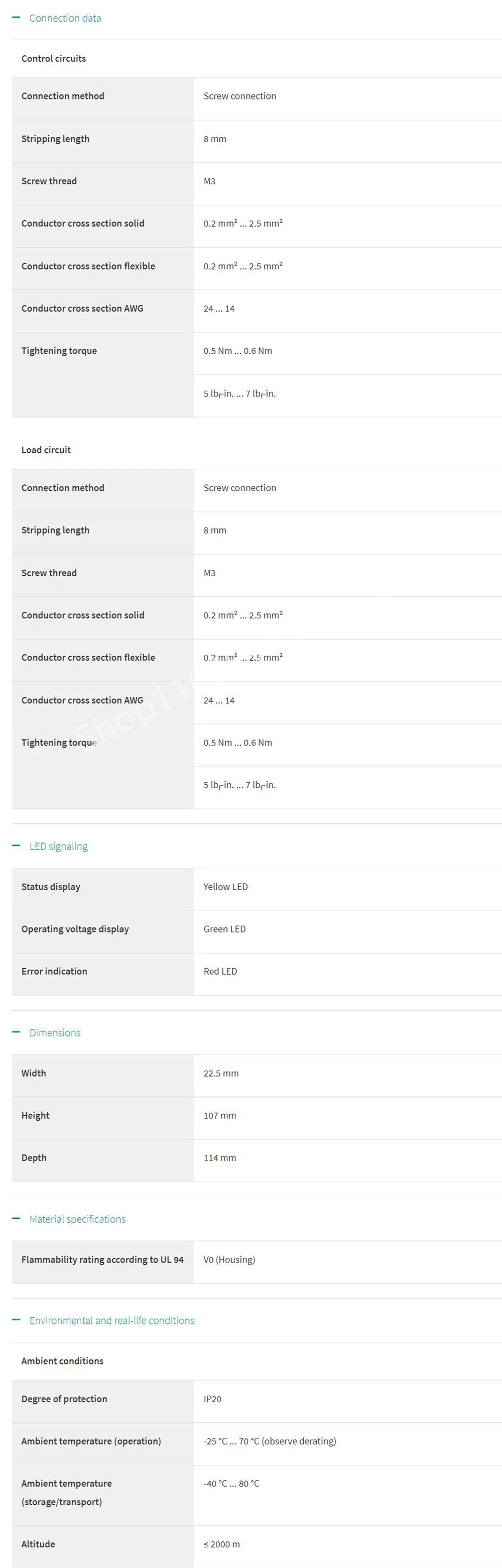Viewport: 502px width, 1568px height.
Task: Select the Yellow LED status display value
Action: (226, 886)
